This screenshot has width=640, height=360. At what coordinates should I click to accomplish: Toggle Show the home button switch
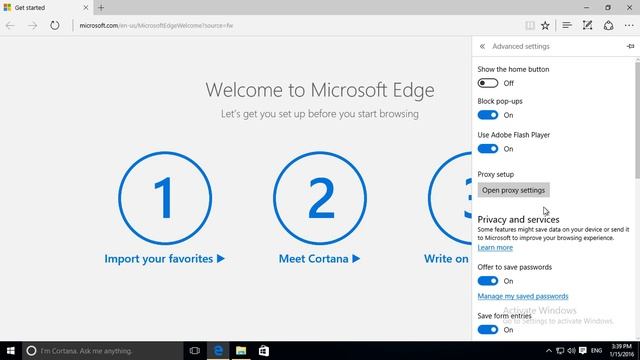point(488,83)
